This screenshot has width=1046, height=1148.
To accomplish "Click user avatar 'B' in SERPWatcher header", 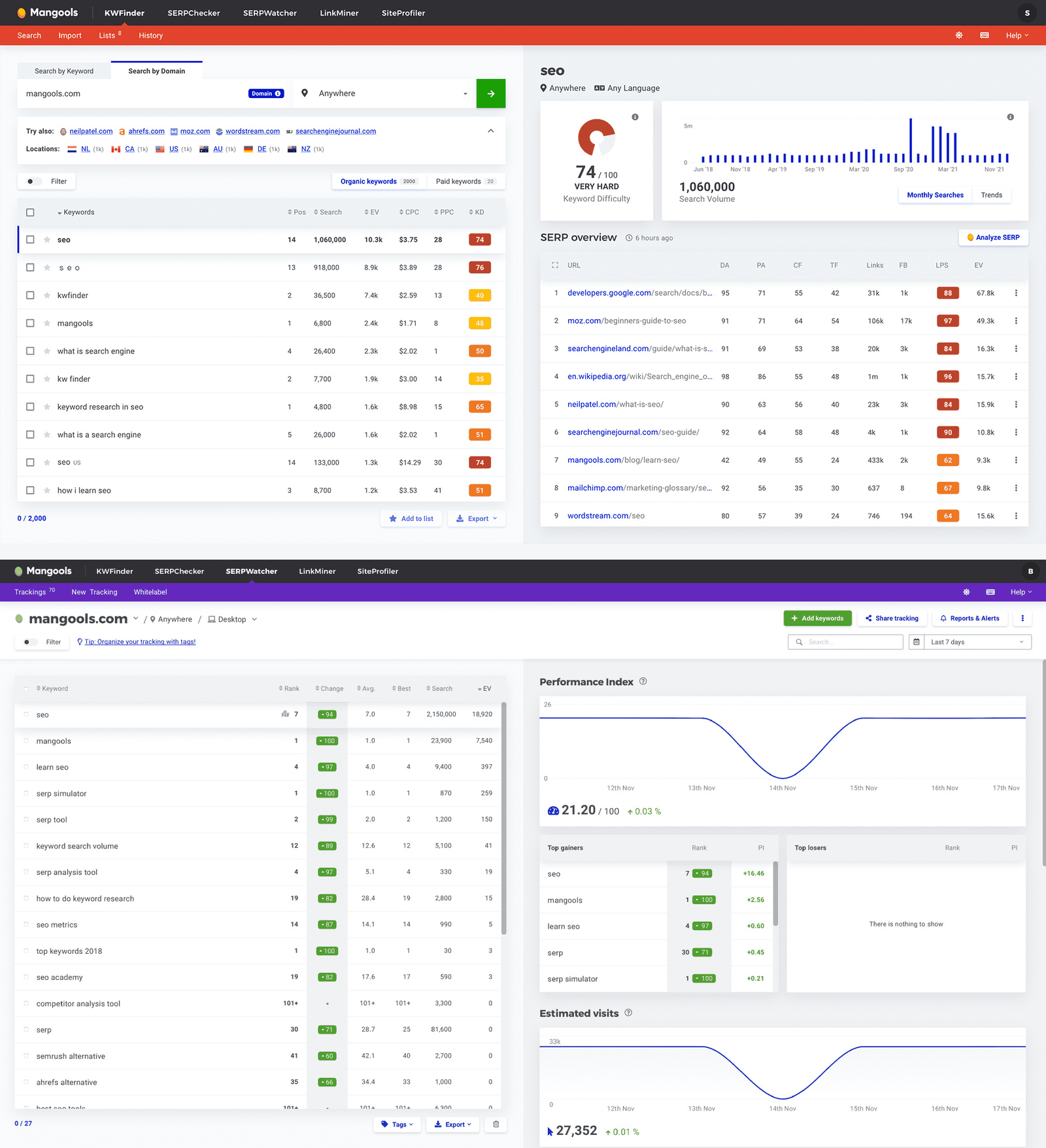I will (1030, 571).
